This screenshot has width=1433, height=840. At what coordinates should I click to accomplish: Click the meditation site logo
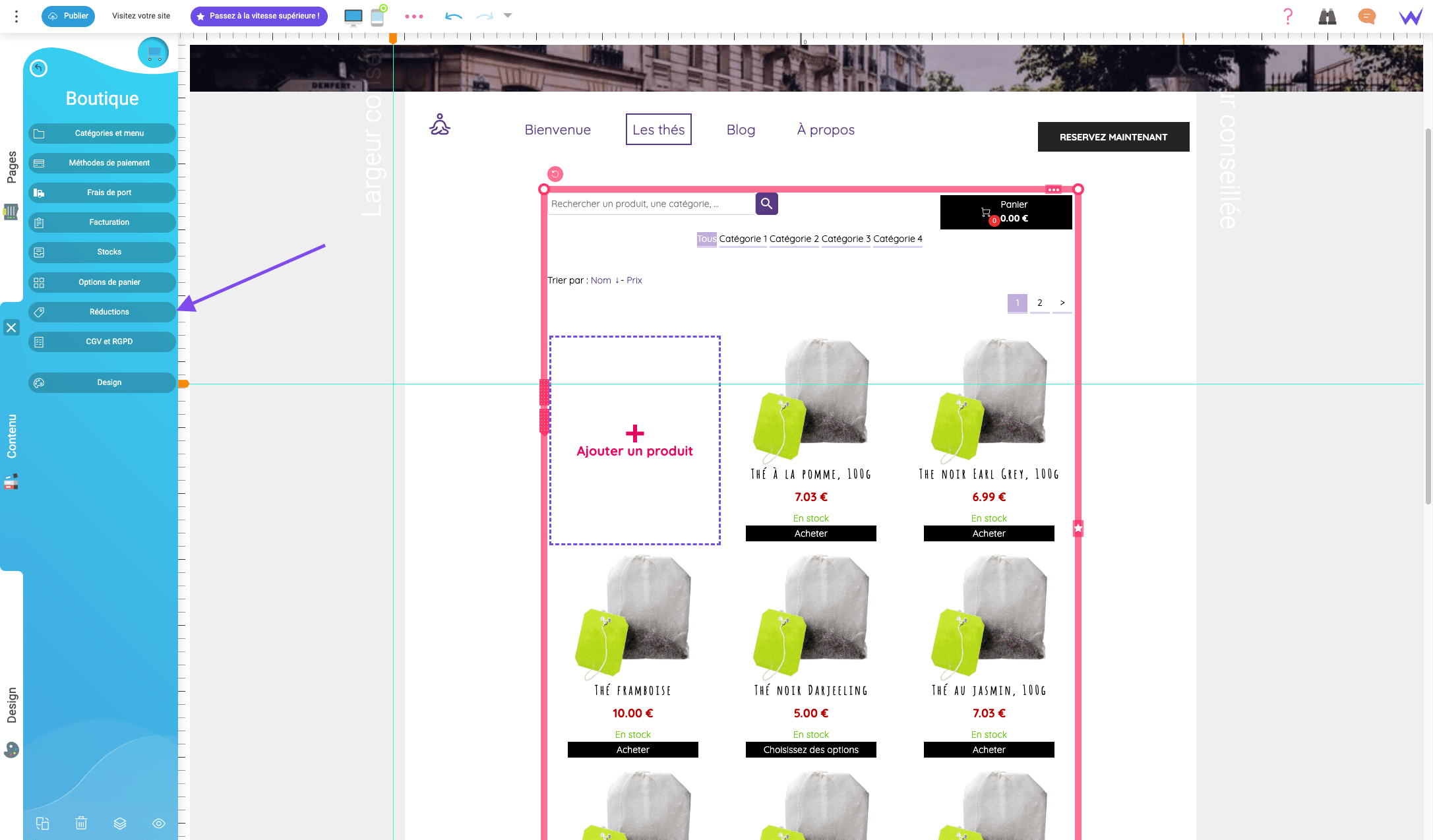click(x=440, y=124)
